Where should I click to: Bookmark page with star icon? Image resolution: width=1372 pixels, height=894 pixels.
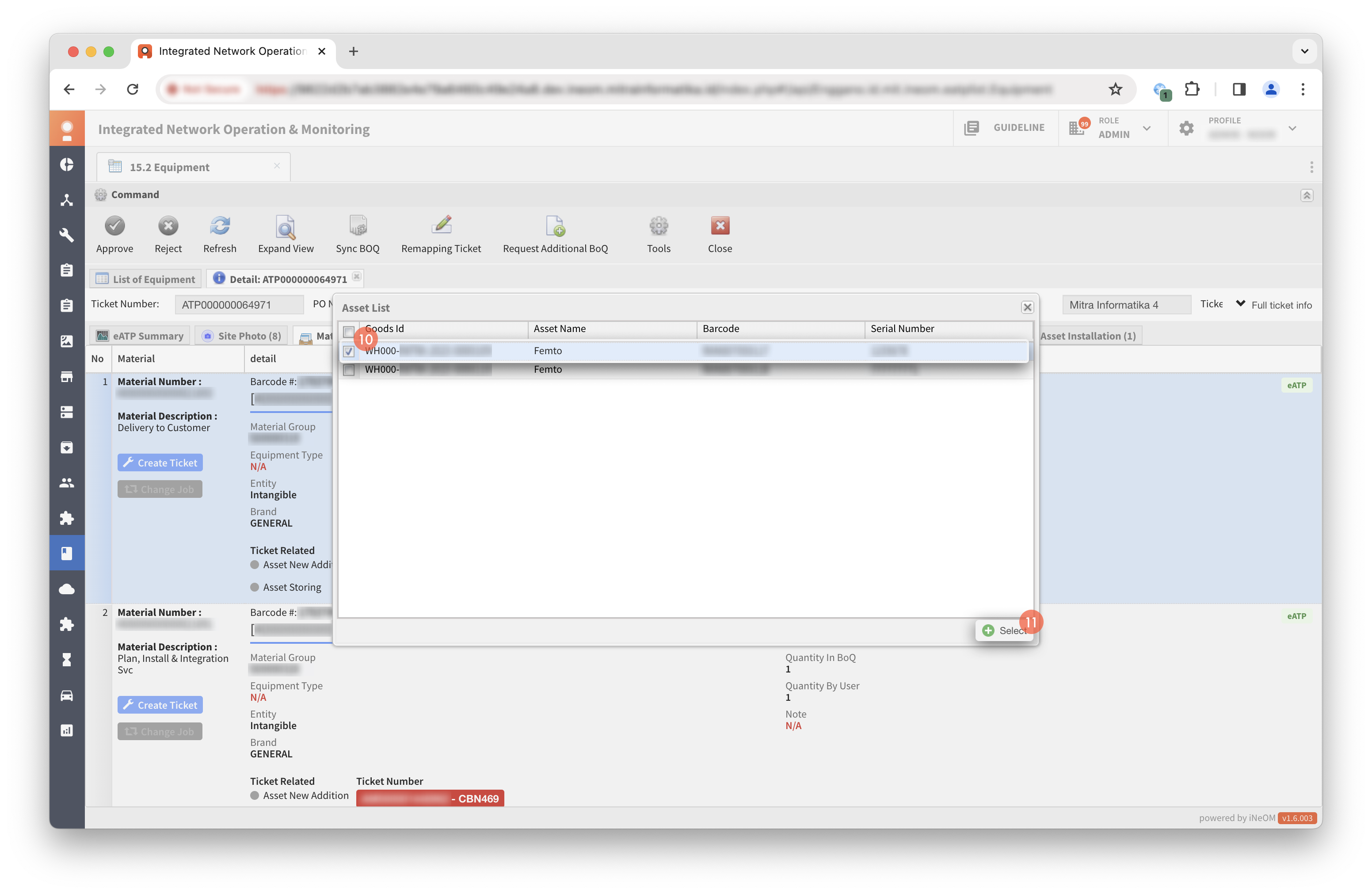coord(1116,89)
